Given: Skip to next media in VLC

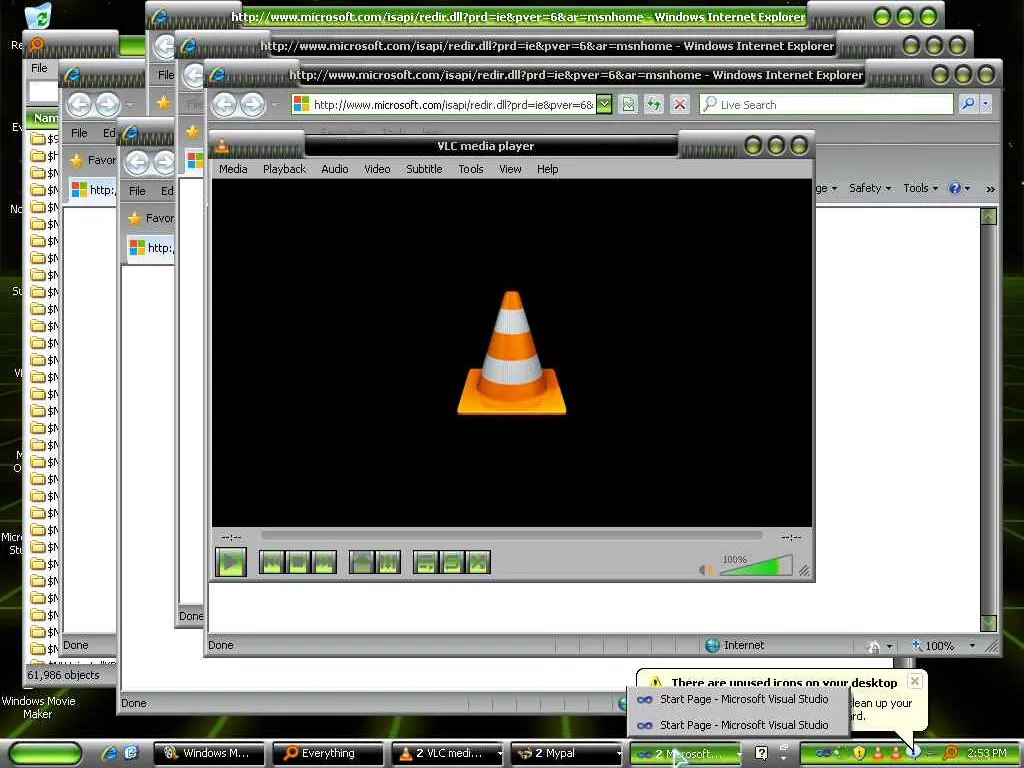Looking at the screenshot, I should click(x=324, y=562).
